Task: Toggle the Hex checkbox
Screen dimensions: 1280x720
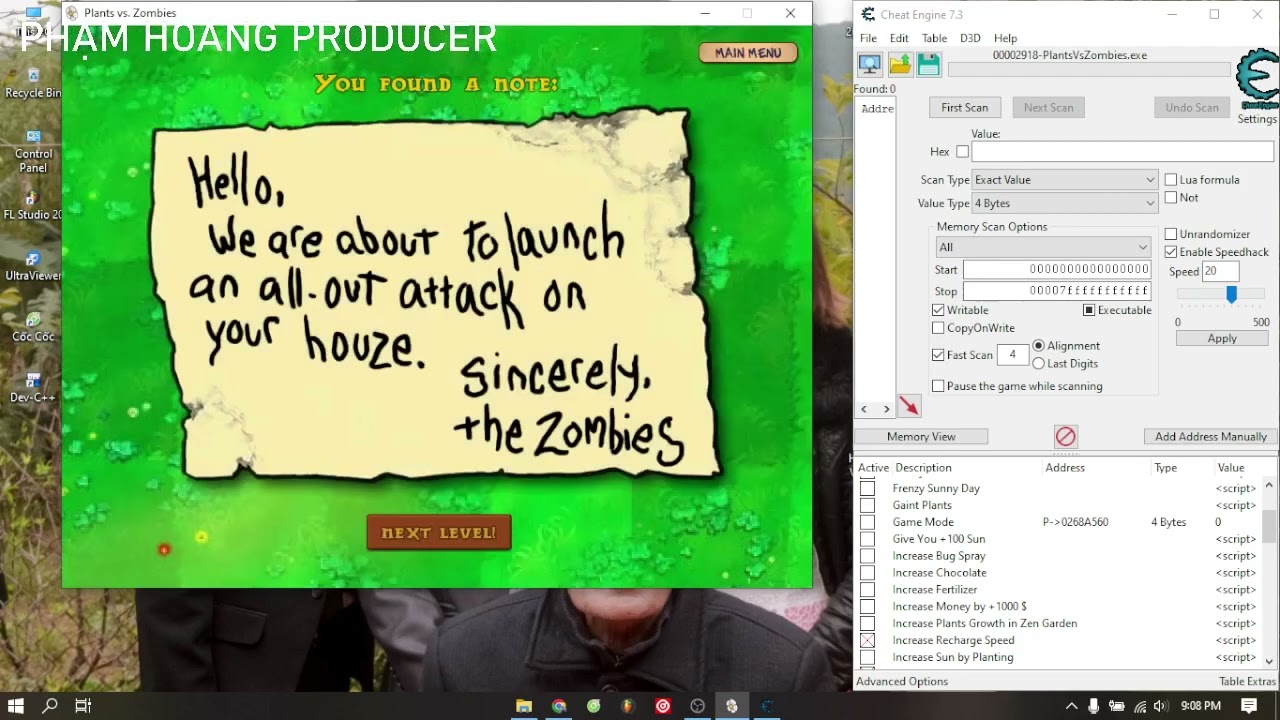Action: pos(962,152)
